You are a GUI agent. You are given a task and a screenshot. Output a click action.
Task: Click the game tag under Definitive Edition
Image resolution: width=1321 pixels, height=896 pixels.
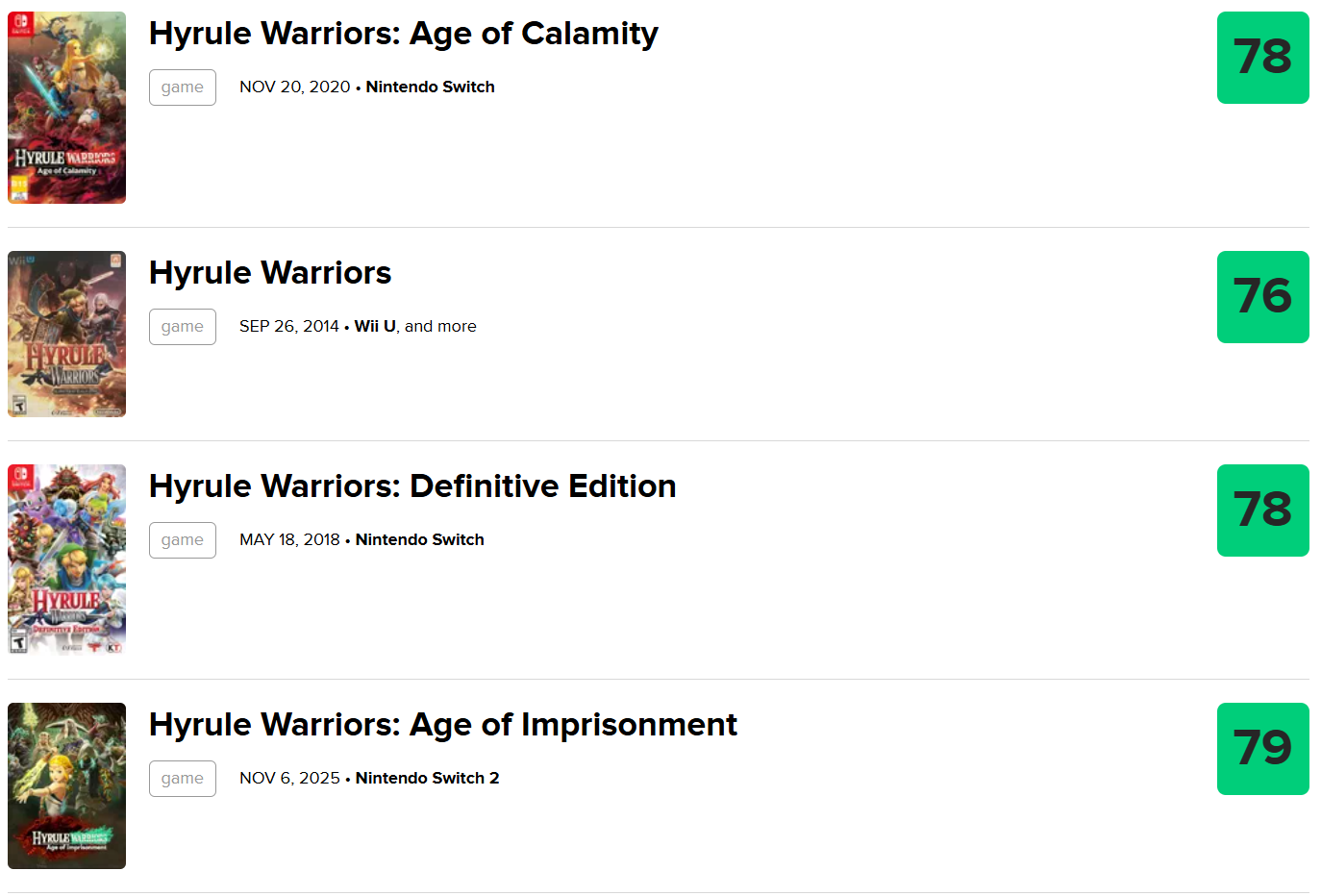pos(183,540)
